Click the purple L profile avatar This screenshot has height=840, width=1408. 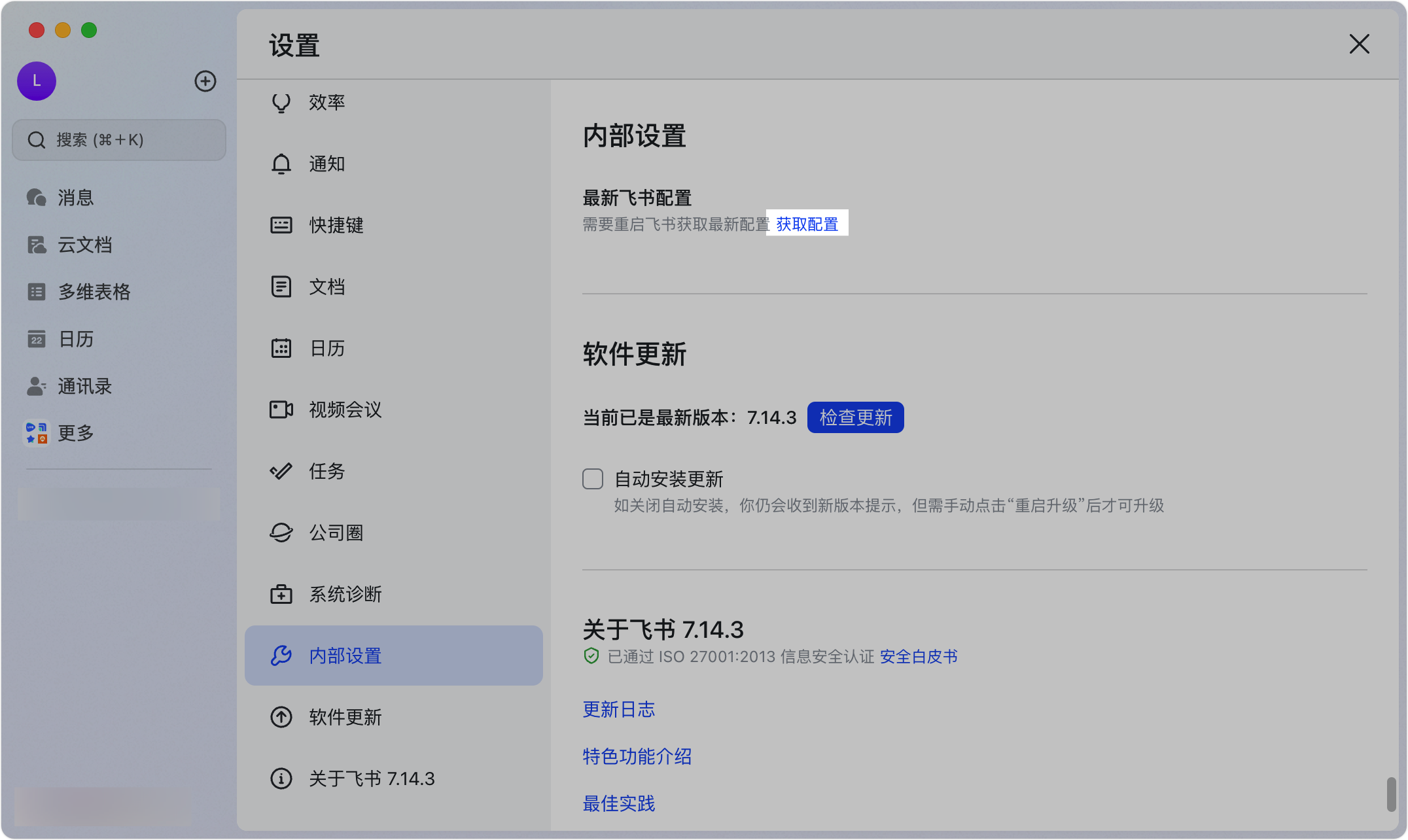pyautogui.click(x=37, y=81)
